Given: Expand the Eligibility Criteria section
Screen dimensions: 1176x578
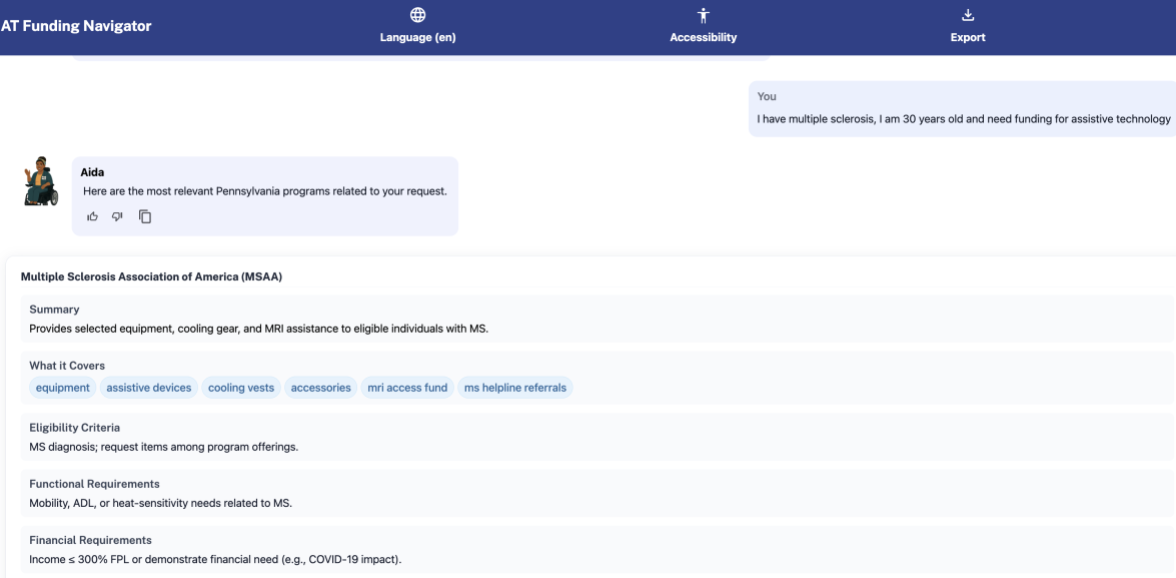Looking at the screenshot, I should 77,427.
